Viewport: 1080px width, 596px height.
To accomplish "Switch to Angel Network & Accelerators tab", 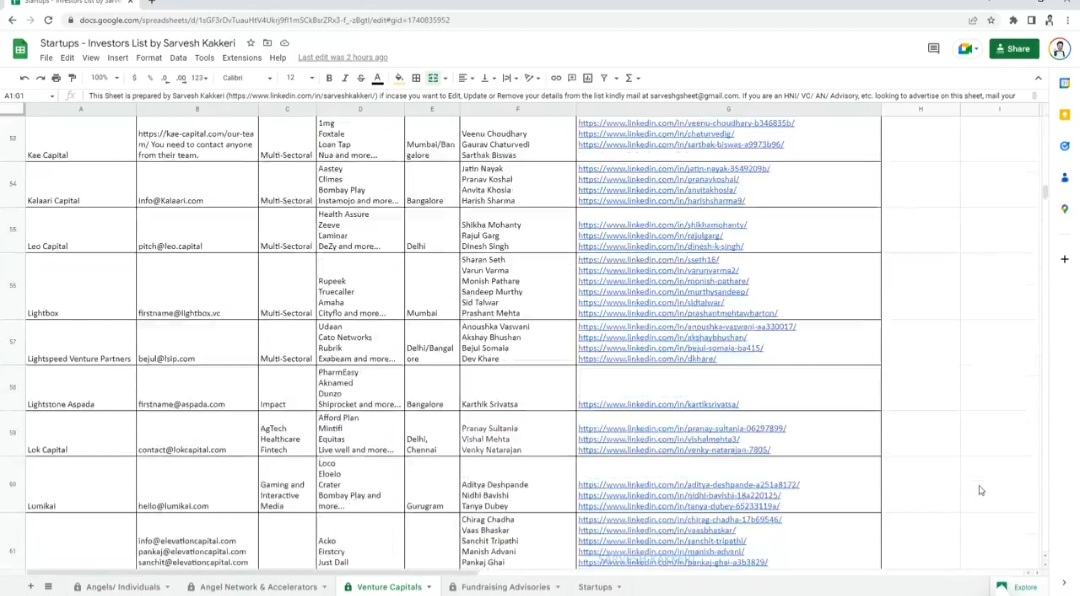I will 258,587.
